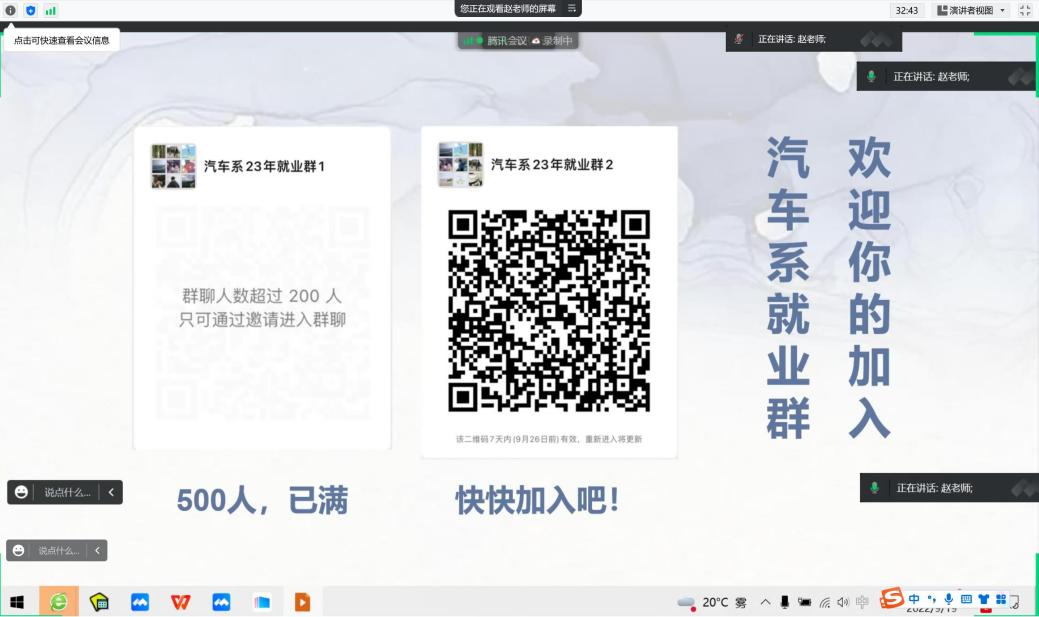Screen dimensions: 1039x617
Task: Click the battery tray icon
Action: pos(804,602)
